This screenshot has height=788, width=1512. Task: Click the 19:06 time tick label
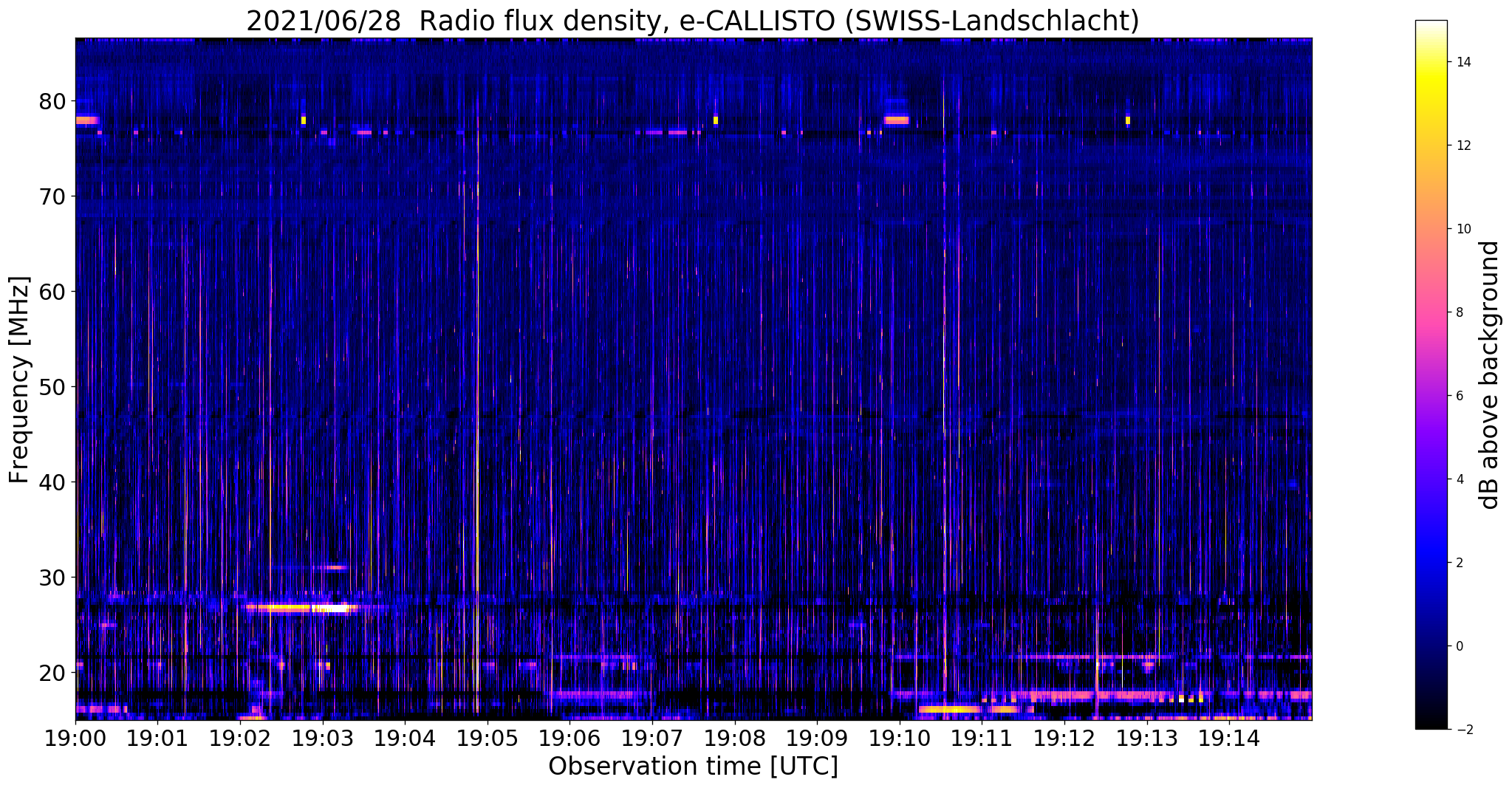coord(569,739)
